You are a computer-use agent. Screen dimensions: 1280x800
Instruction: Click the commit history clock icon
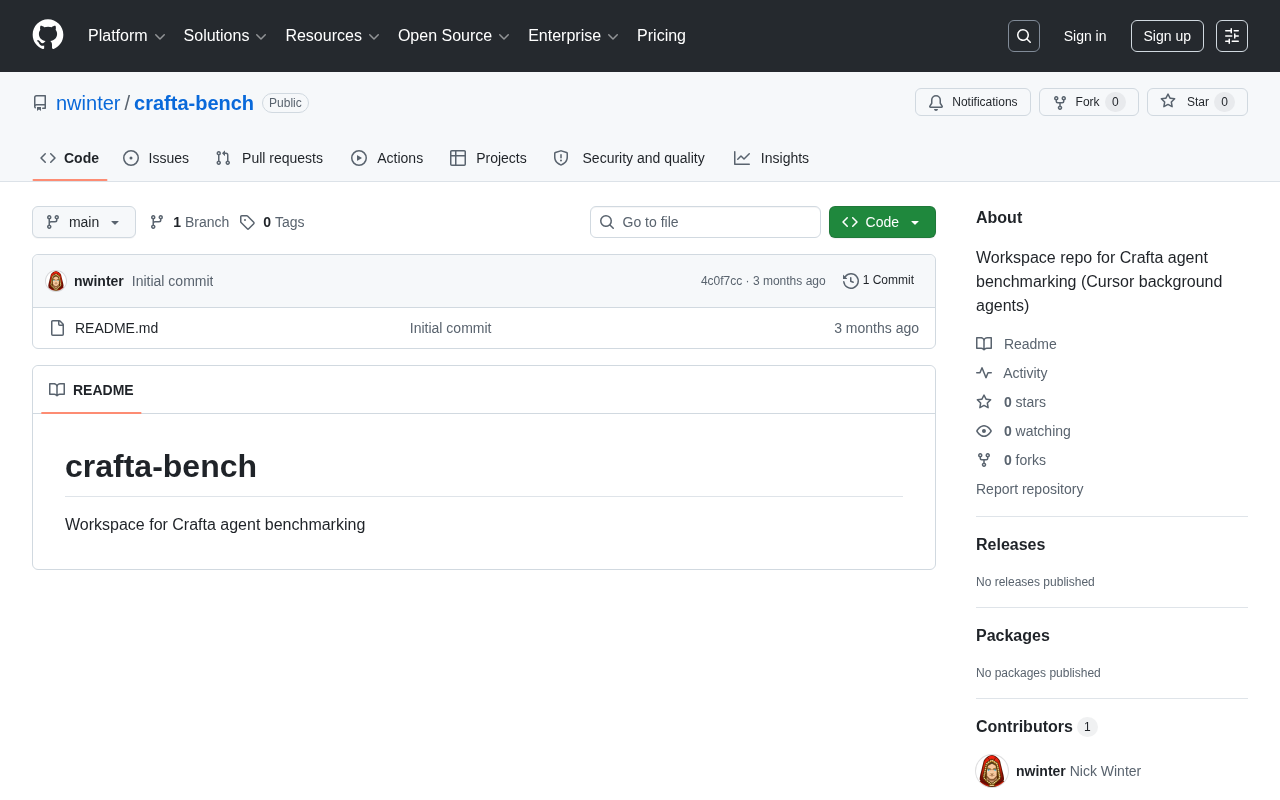point(851,281)
